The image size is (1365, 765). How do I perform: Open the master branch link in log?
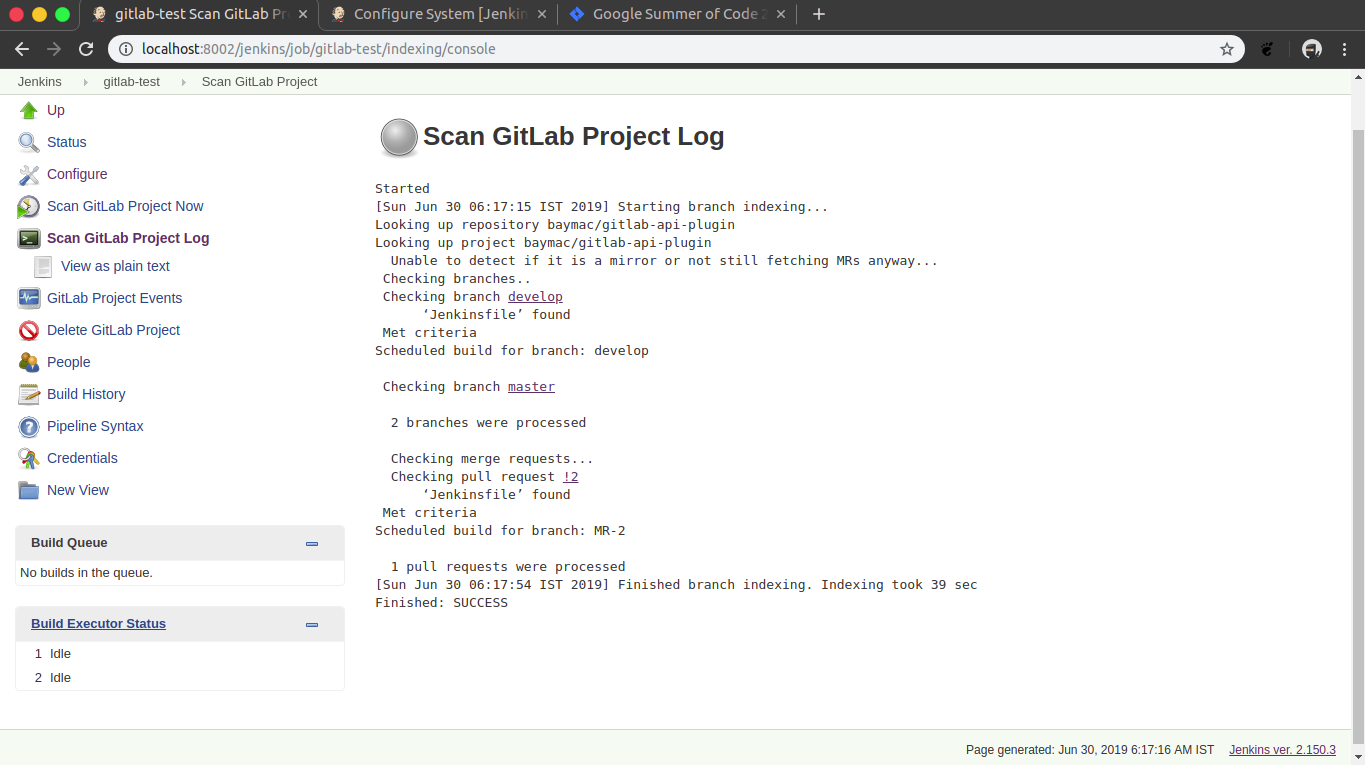coord(531,386)
